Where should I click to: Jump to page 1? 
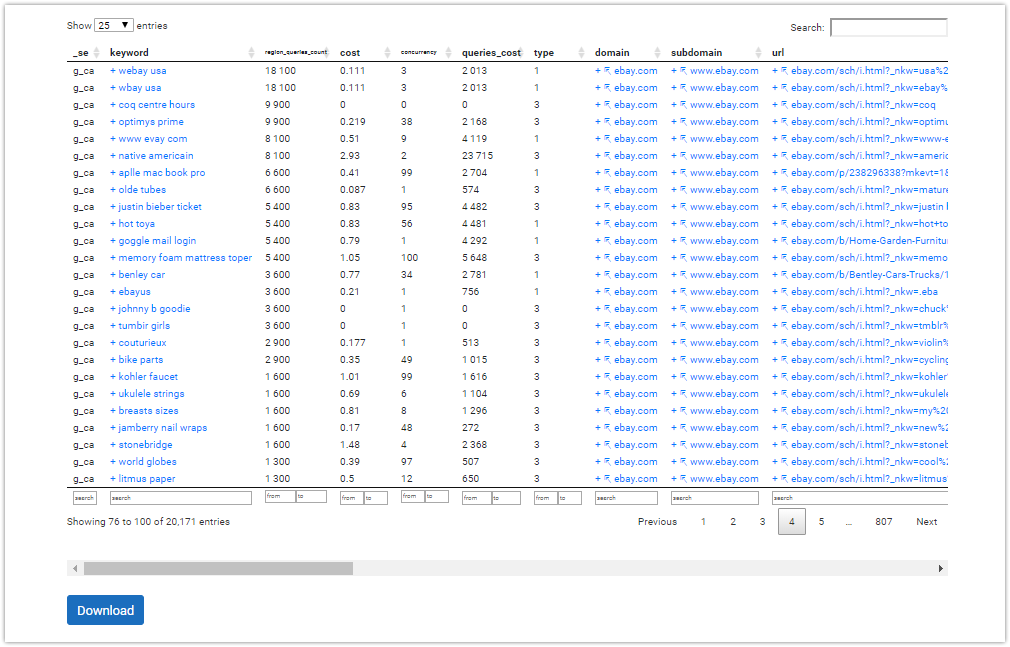[703, 522]
